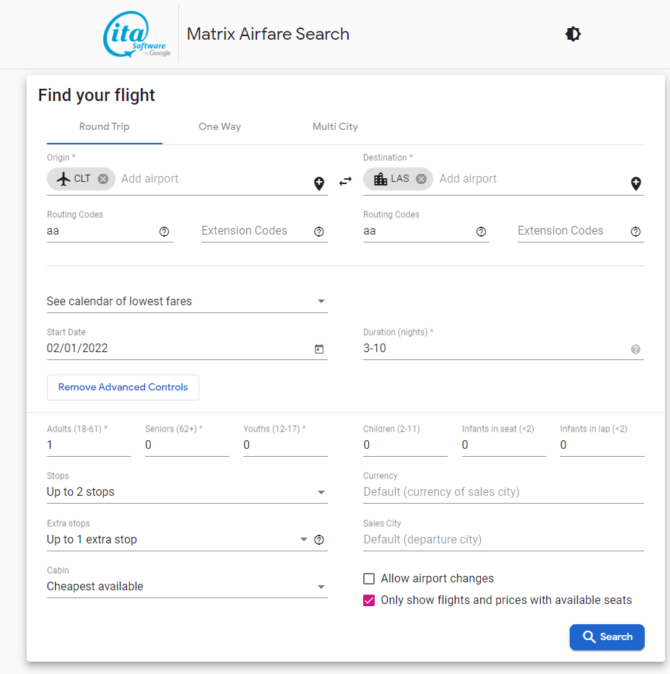
Task: Open See calendar of lowest fares dropdown
Action: point(187,301)
